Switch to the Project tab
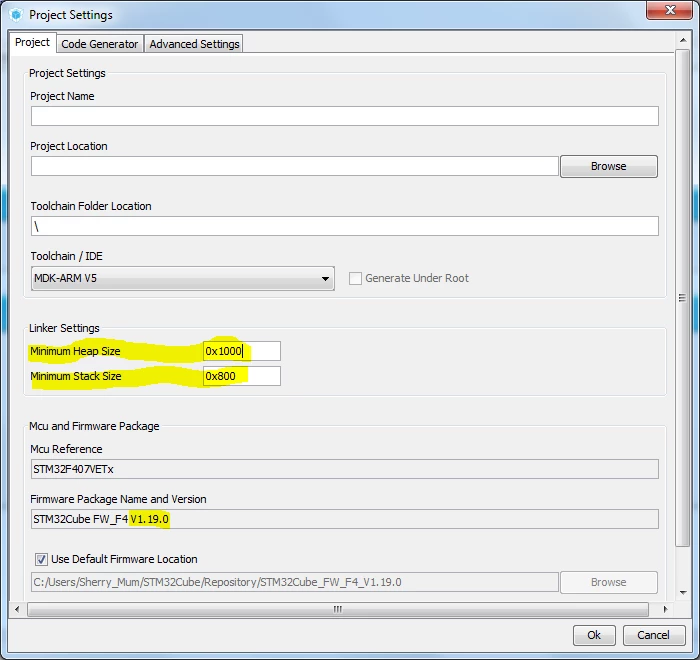The width and height of the screenshot is (700, 660). point(33,42)
